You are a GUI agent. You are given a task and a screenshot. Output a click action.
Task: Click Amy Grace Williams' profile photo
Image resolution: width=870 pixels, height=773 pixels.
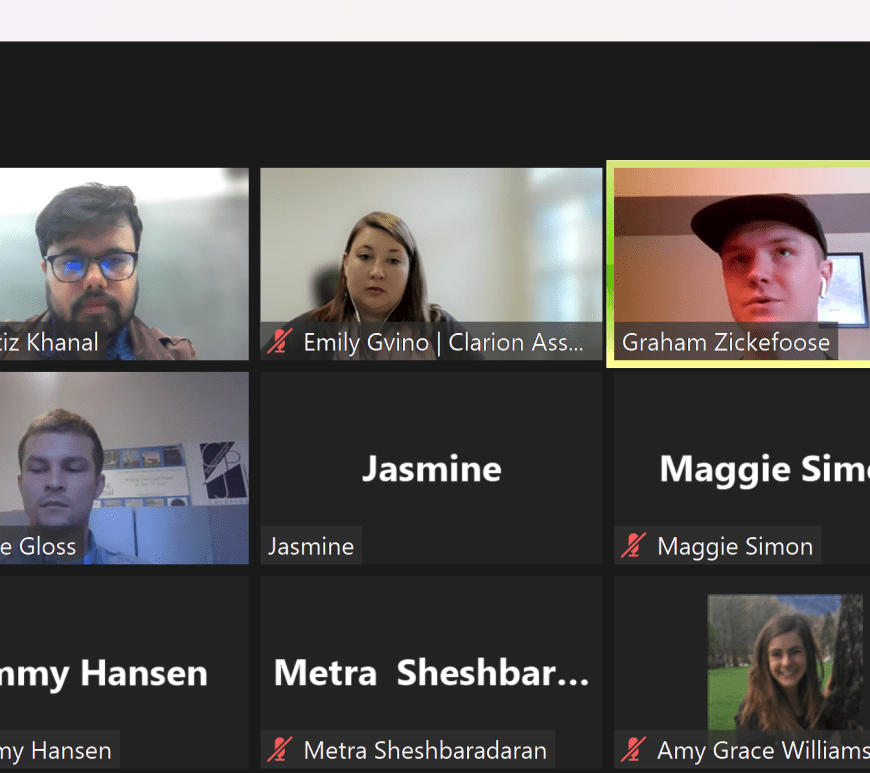pyautogui.click(x=786, y=663)
